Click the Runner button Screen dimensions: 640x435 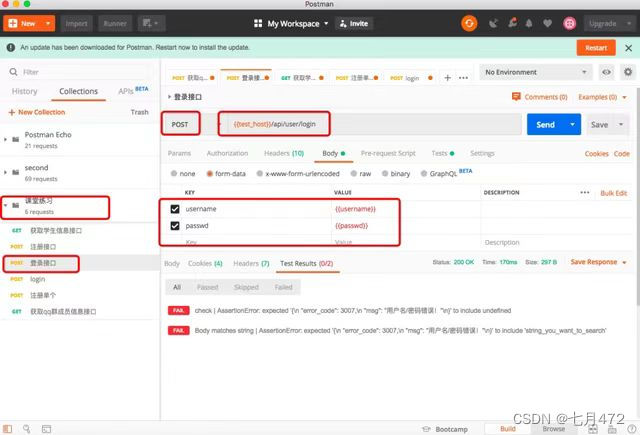[x=115, y=23]
